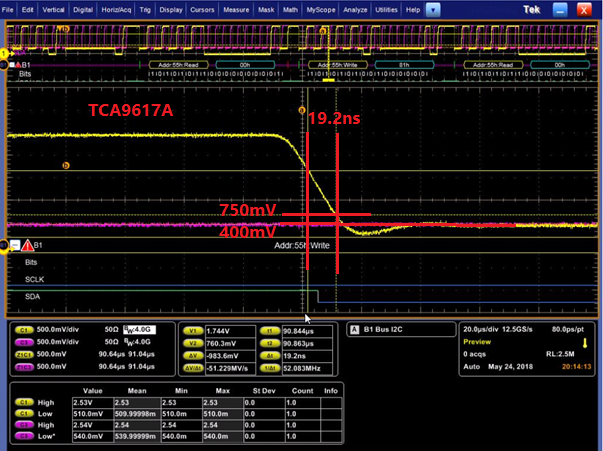Open the Analyze menu
The height and width of the screenshot is (451, 603).
355,10
